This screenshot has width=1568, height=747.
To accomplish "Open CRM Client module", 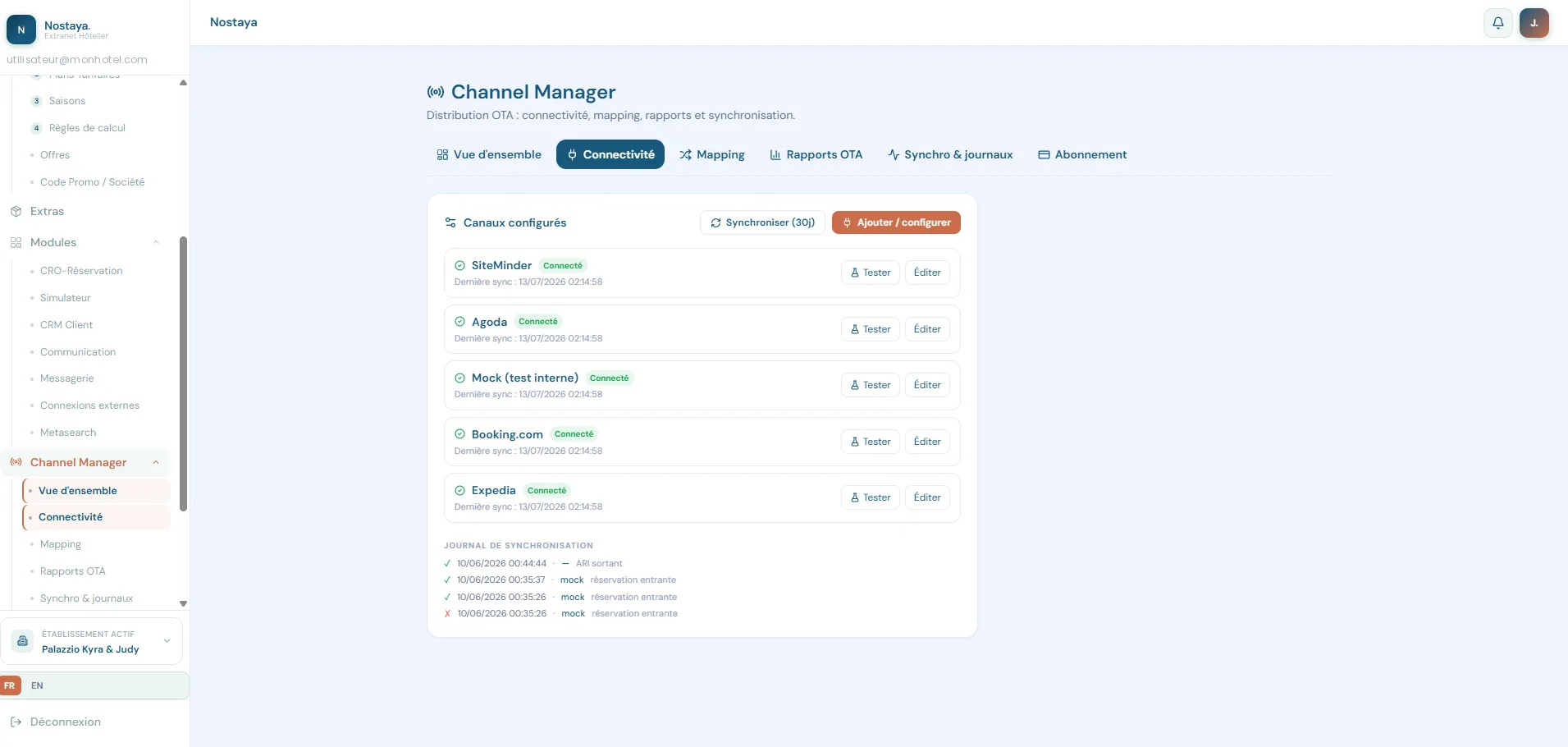I will [x=66, y=325].
